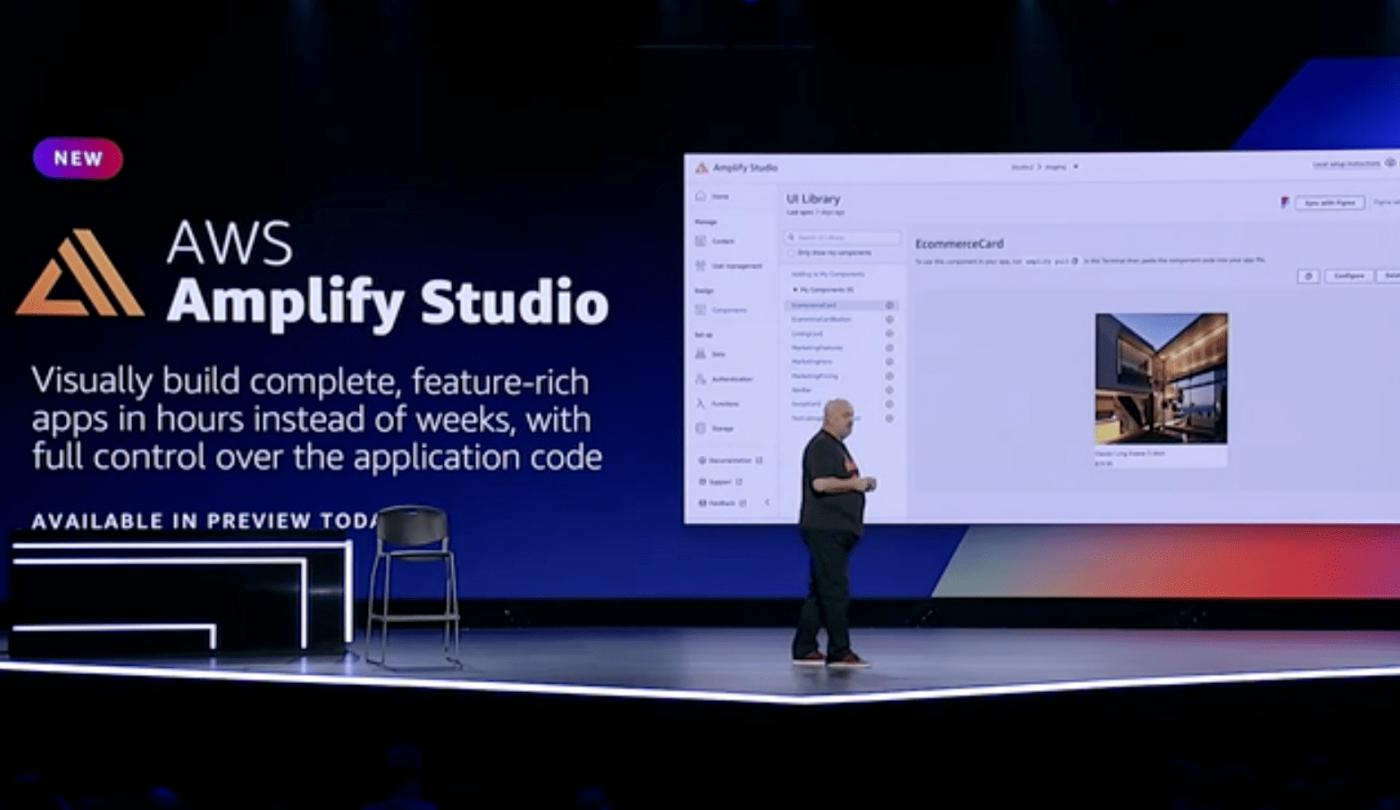Viewport: 1400px width, 810px height.
Task: Click the copy icon after amplify pull
Action: click(1075, 261)
